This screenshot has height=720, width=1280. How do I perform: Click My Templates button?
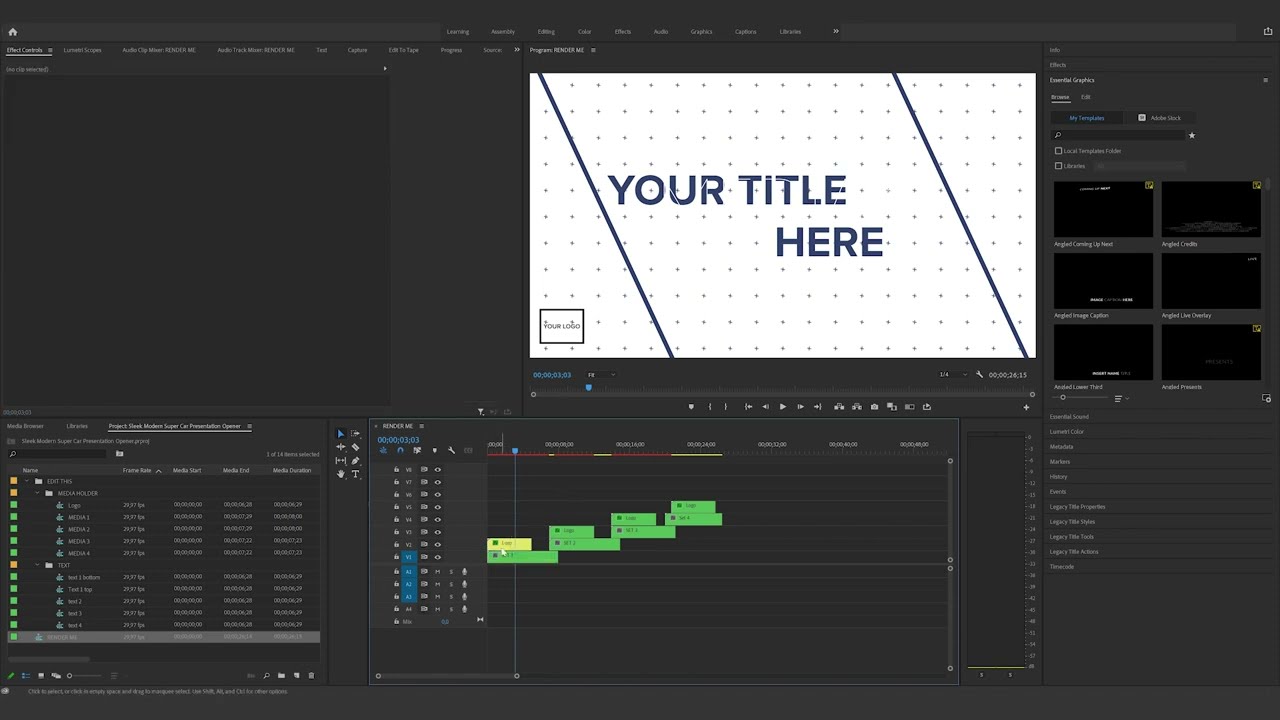[1087, 118]
